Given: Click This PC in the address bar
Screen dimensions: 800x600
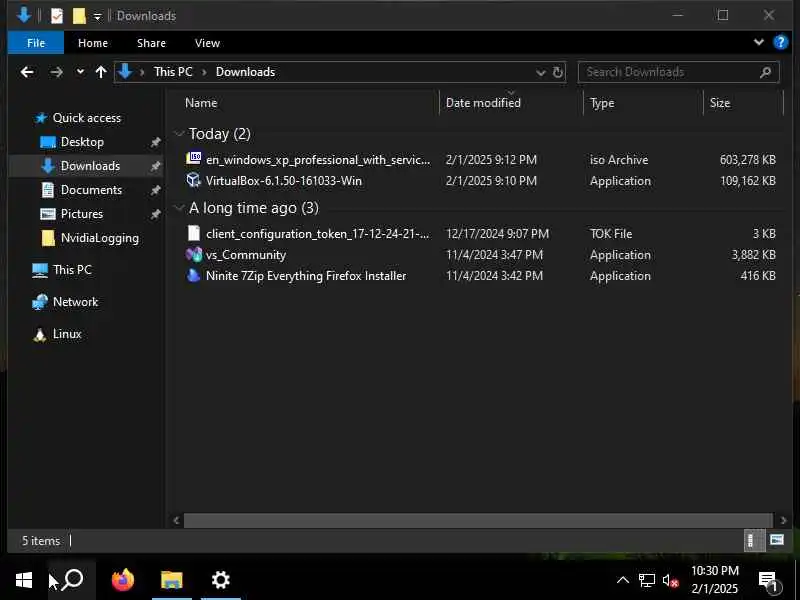Looking at the screenshot, I should click(173, 72).
